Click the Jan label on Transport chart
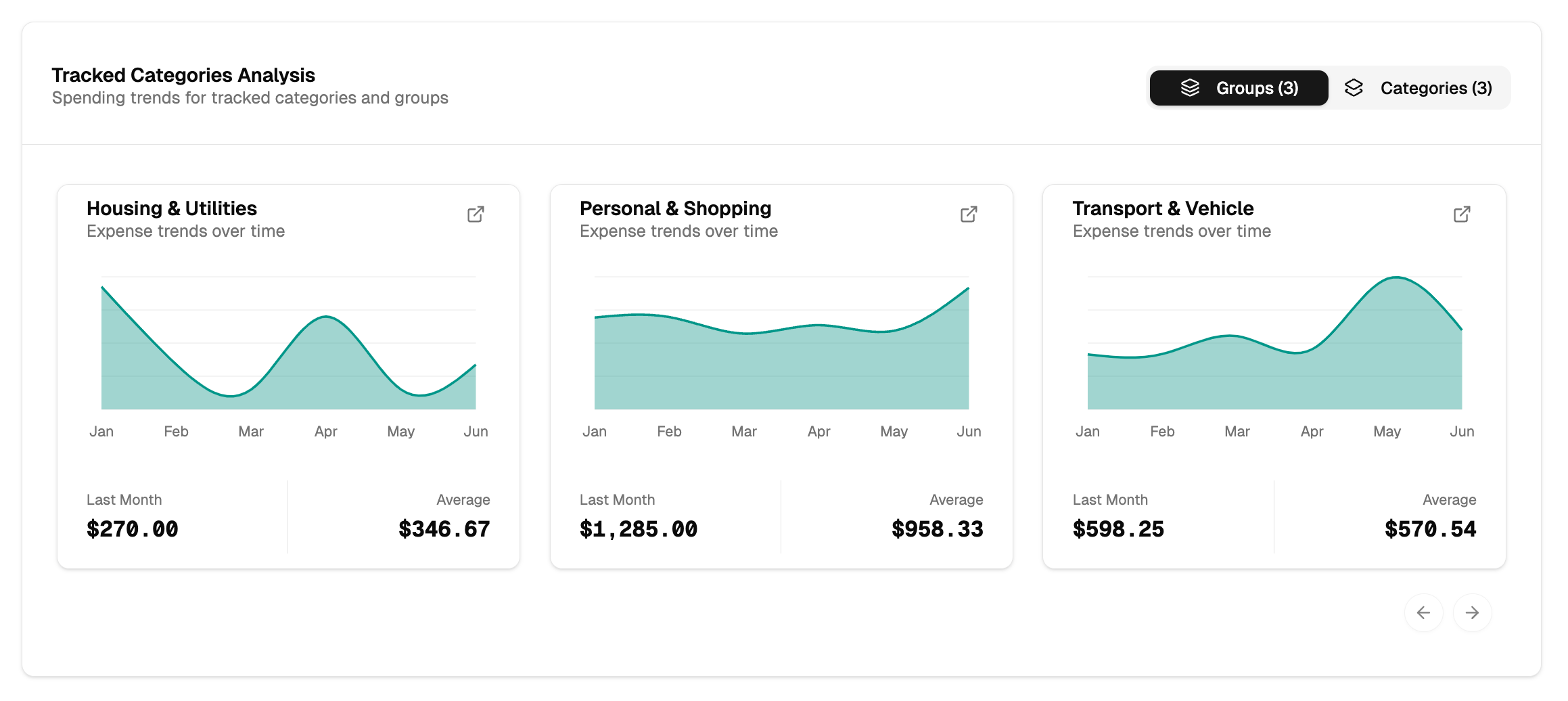Screen dimensions: 1568x701 tap(1088, 431)
